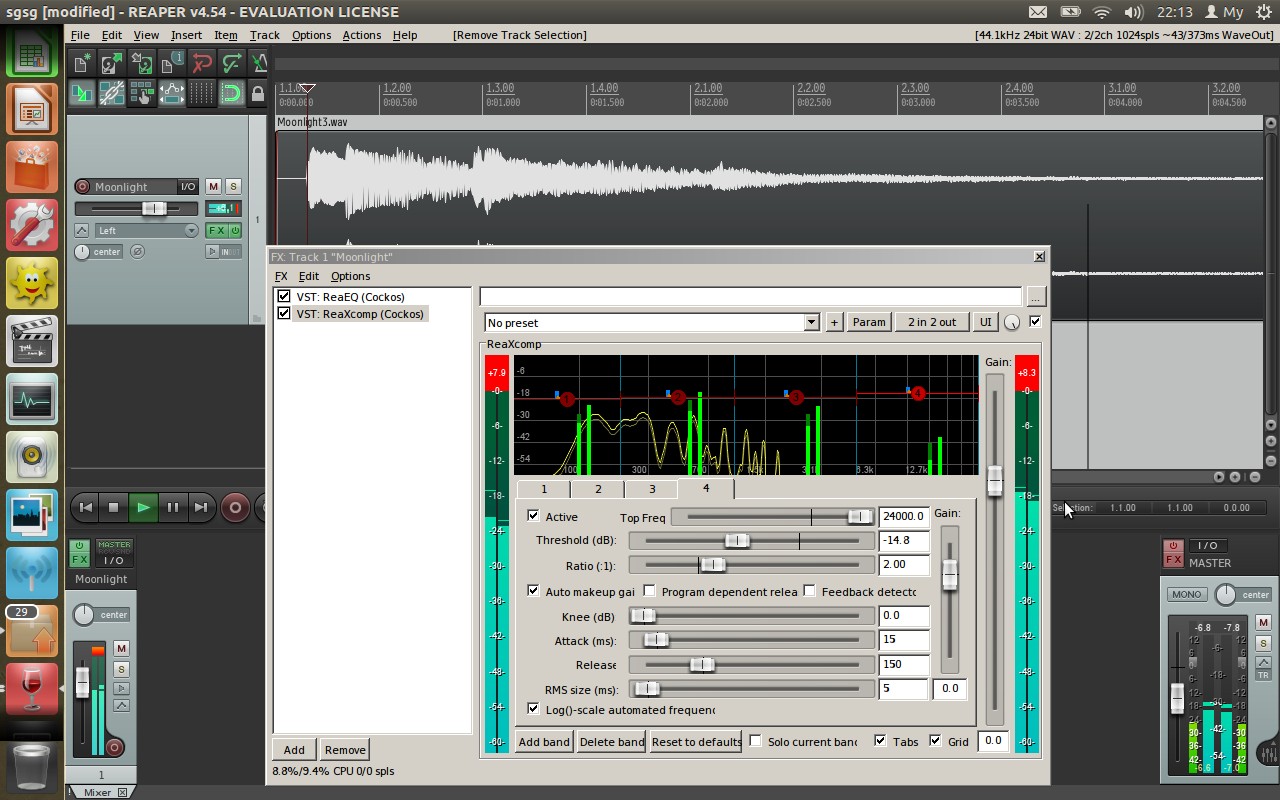Screen dimensions: 1280x800
Task: Click Reset to defaults button
Action: [x=696, y=741]
